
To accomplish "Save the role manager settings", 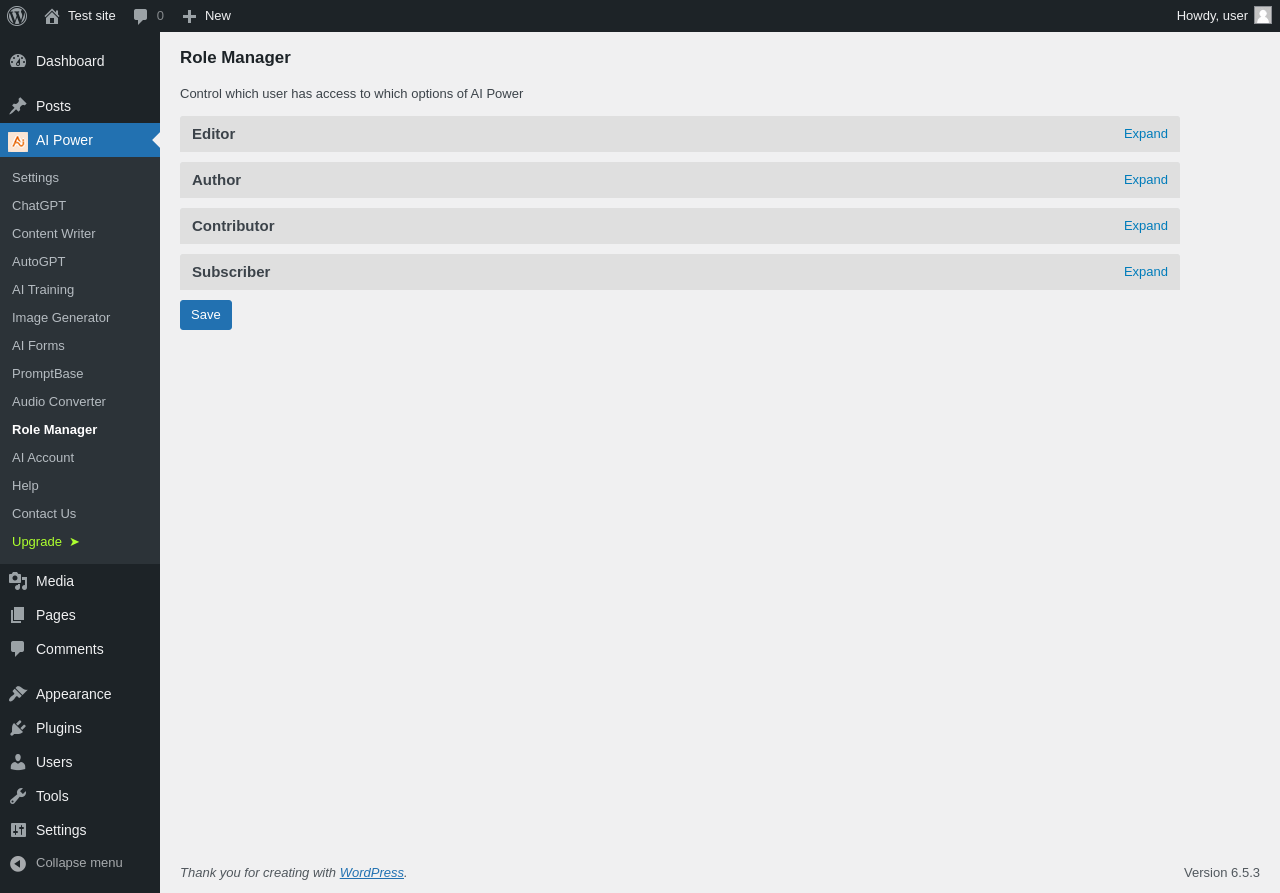I will [x=206, y=315].
